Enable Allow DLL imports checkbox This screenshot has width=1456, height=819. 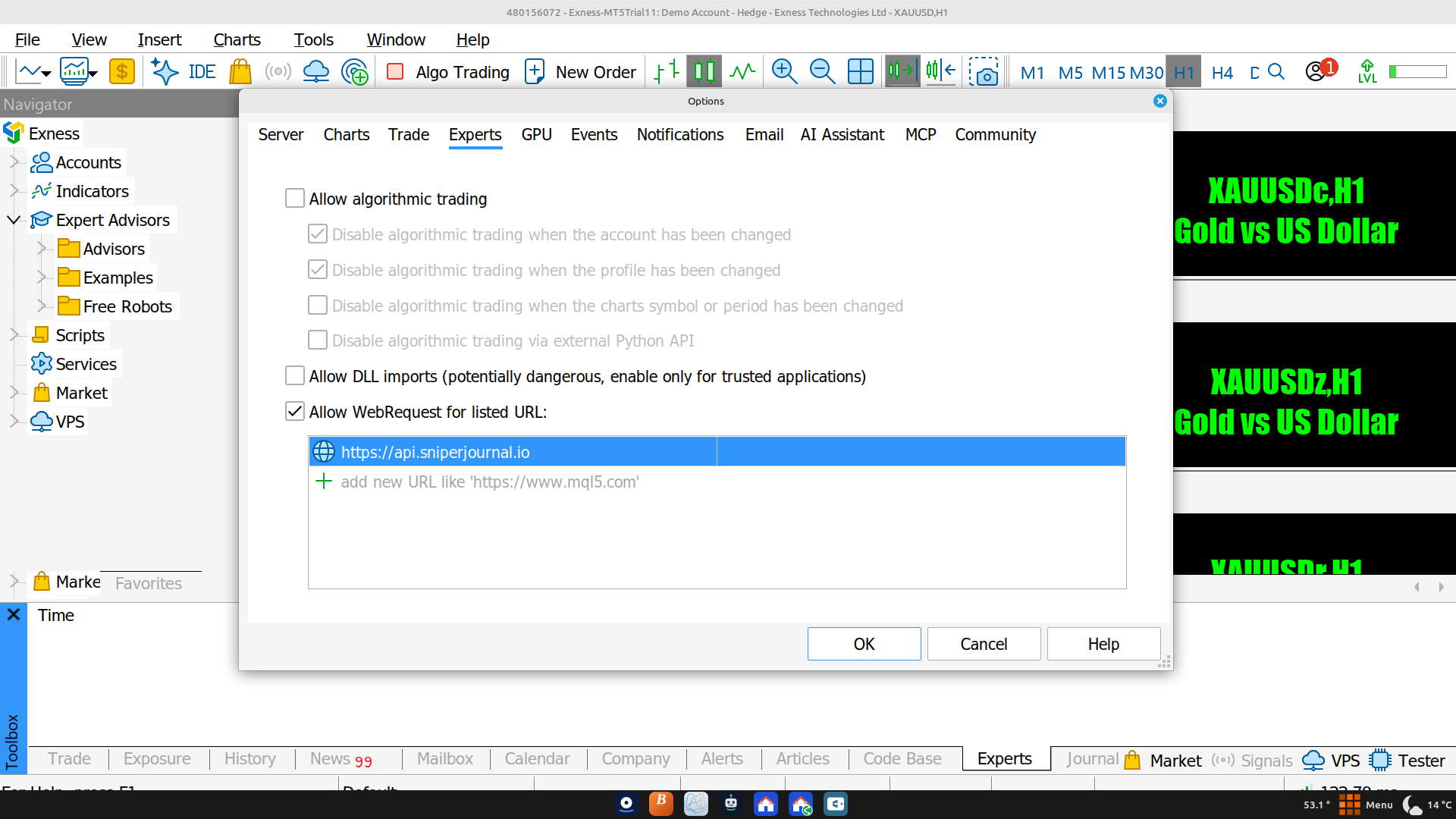pos(295,376)
